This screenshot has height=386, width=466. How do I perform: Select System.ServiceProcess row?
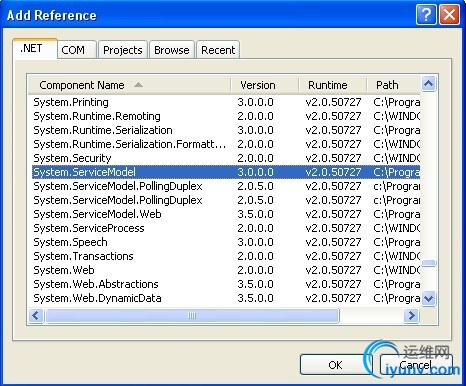[x=226, y=228]
